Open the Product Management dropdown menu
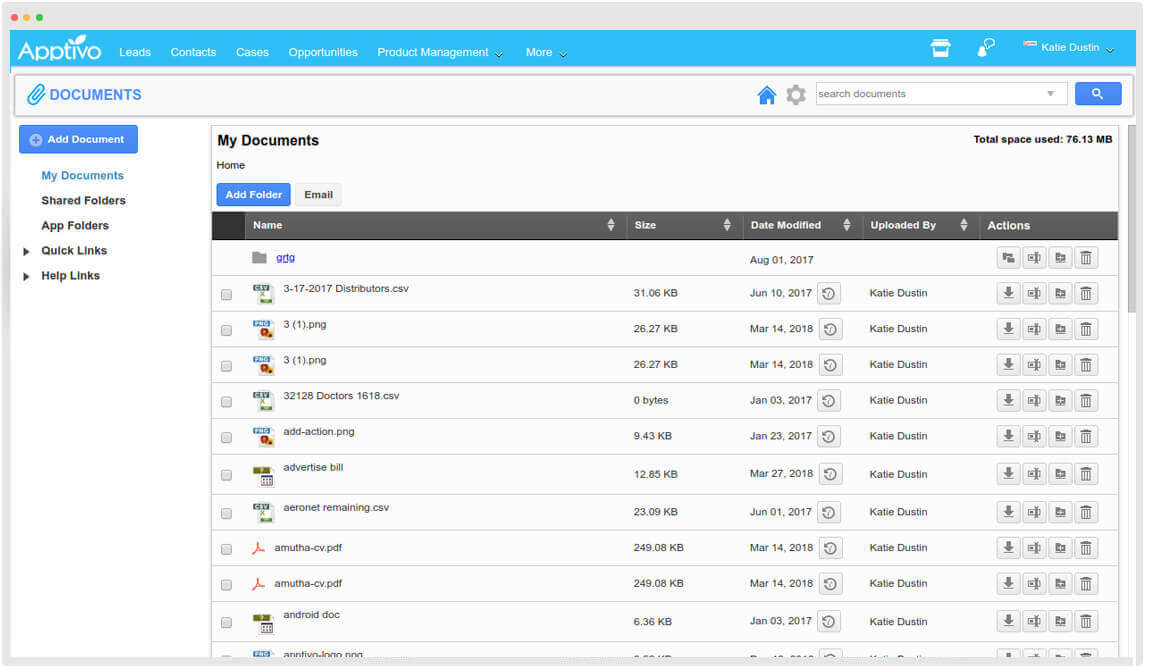Viewport: 1150px width, 670px height. pyautogui.click(x=439, y=53)
